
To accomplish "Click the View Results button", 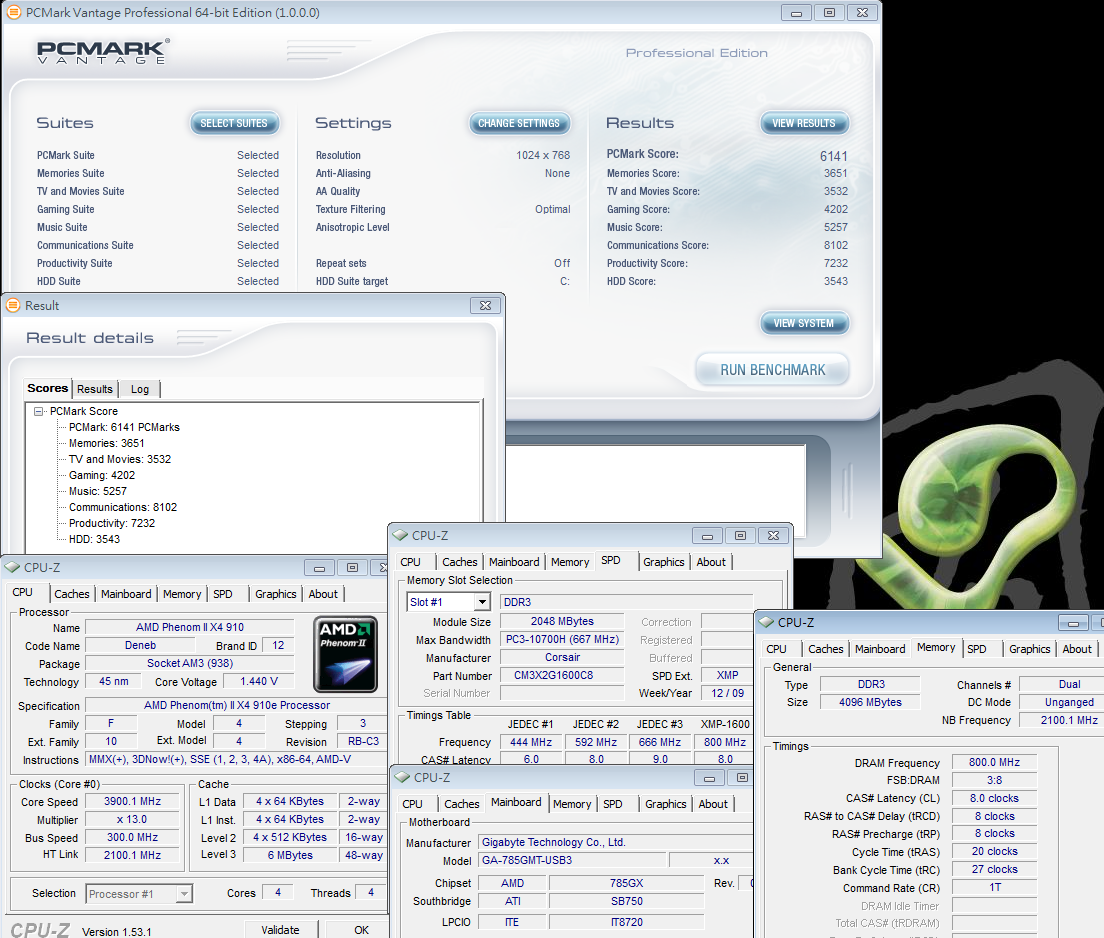I will click(x=804, y=123).
